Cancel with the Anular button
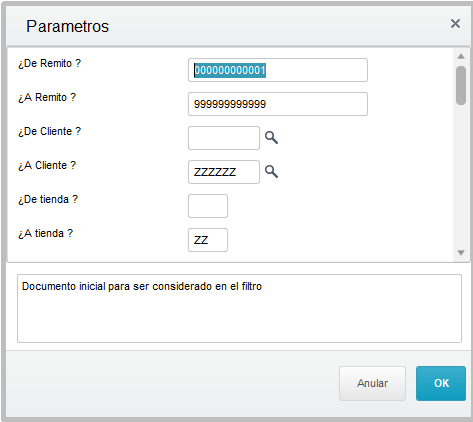This screenshot has width=473, height=422. click(372, 383)
